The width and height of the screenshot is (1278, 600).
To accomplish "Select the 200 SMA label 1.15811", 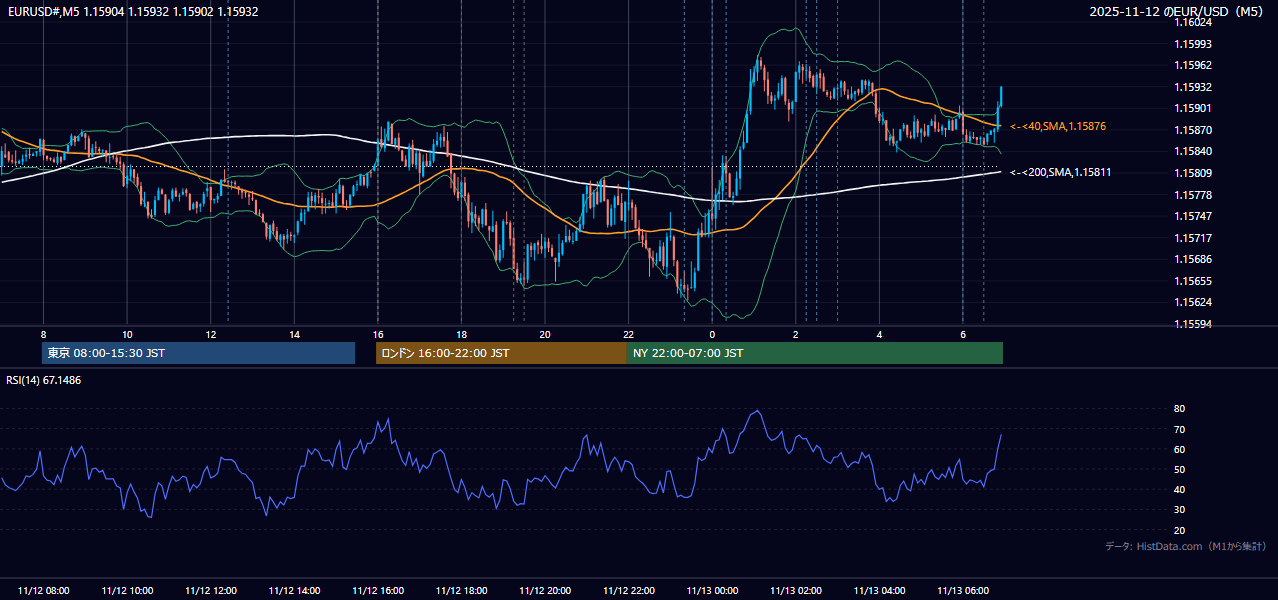I will coord(1060,172).
